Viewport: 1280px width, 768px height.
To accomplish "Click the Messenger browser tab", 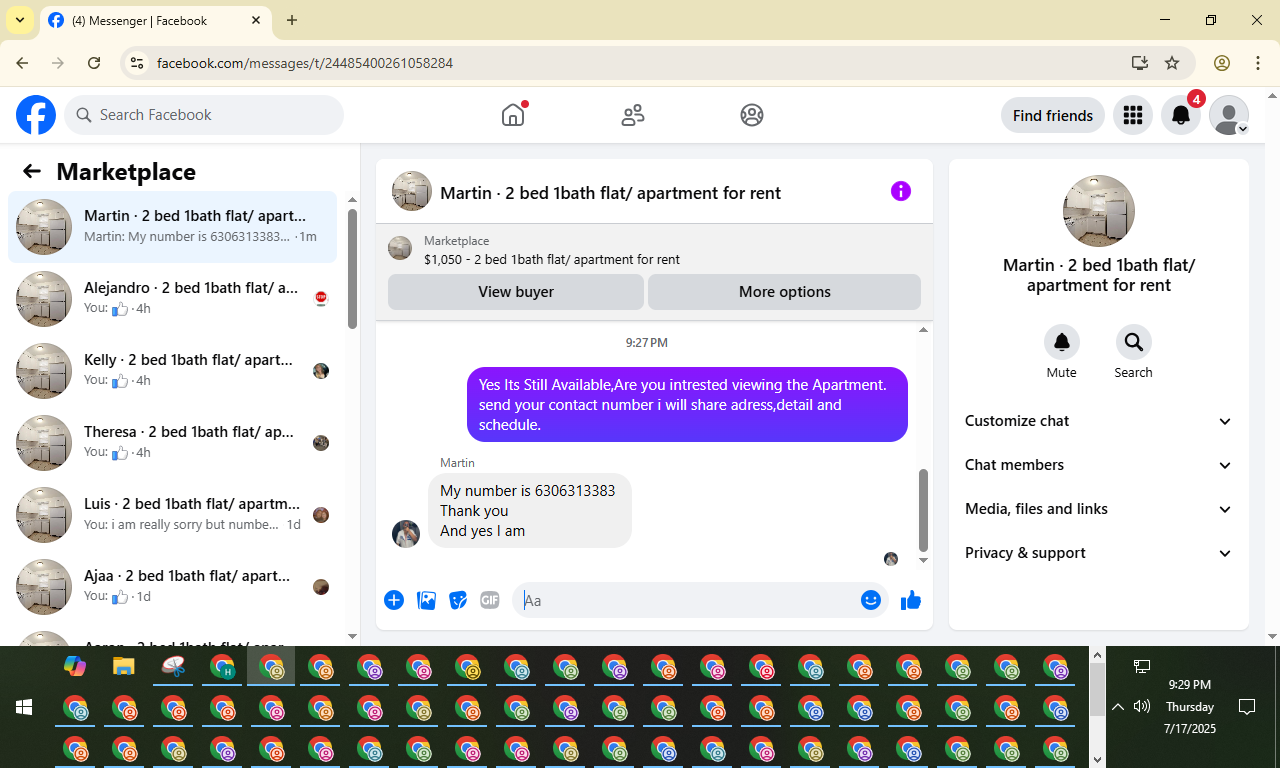I will pyautogui.click(x=155, y=20).
